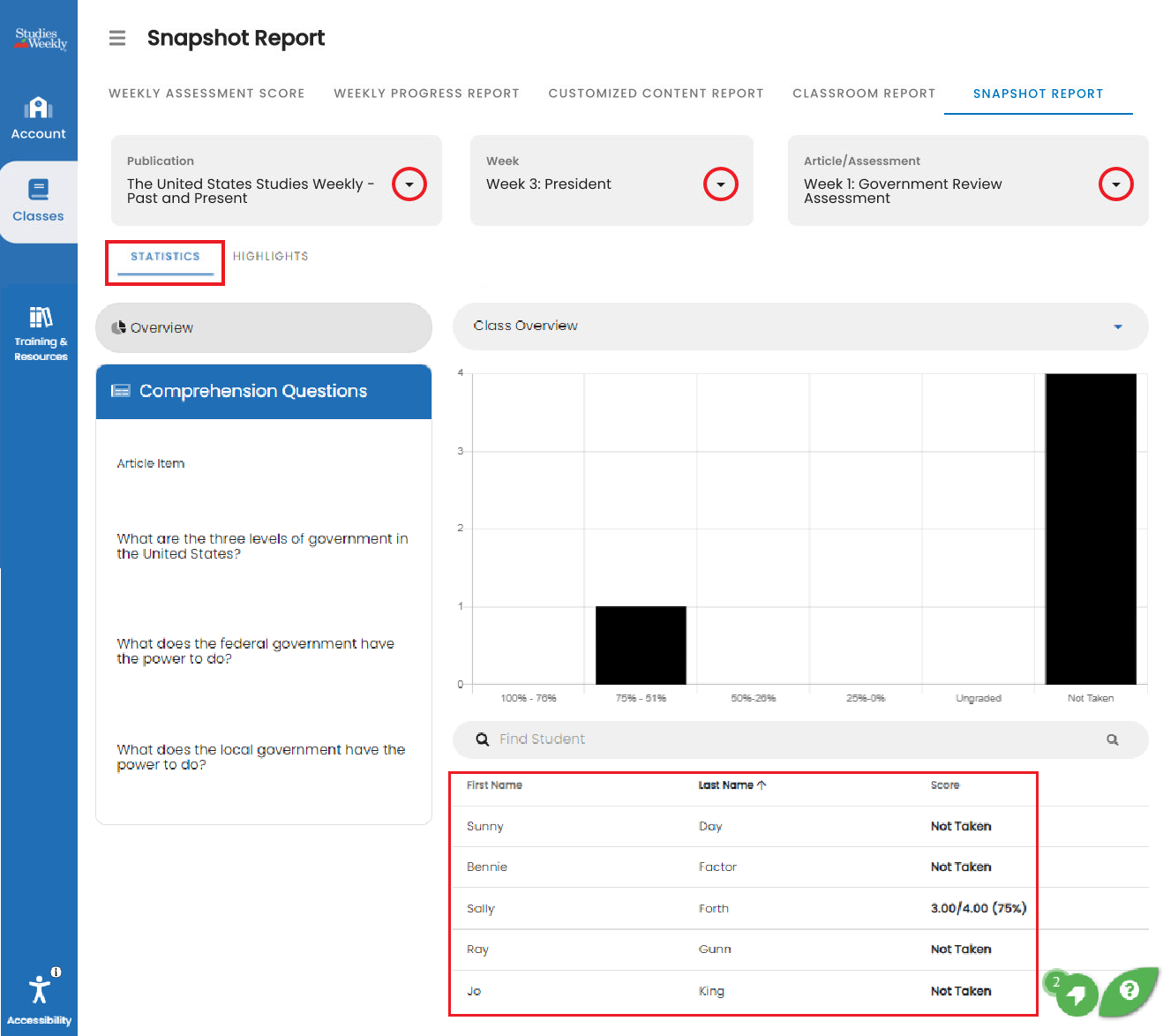This screenshot has height=1036, width=1163.
Task: Sort by First Name column header
Action: point(494,785)
